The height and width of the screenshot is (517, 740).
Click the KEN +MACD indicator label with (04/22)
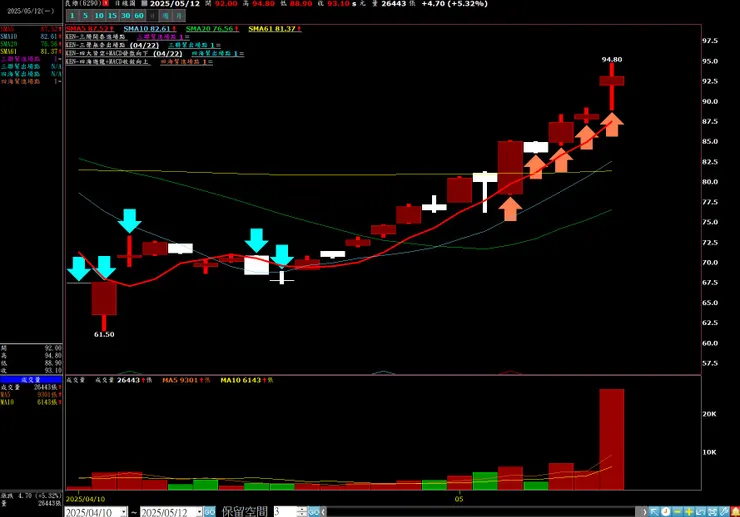[124, 54]
